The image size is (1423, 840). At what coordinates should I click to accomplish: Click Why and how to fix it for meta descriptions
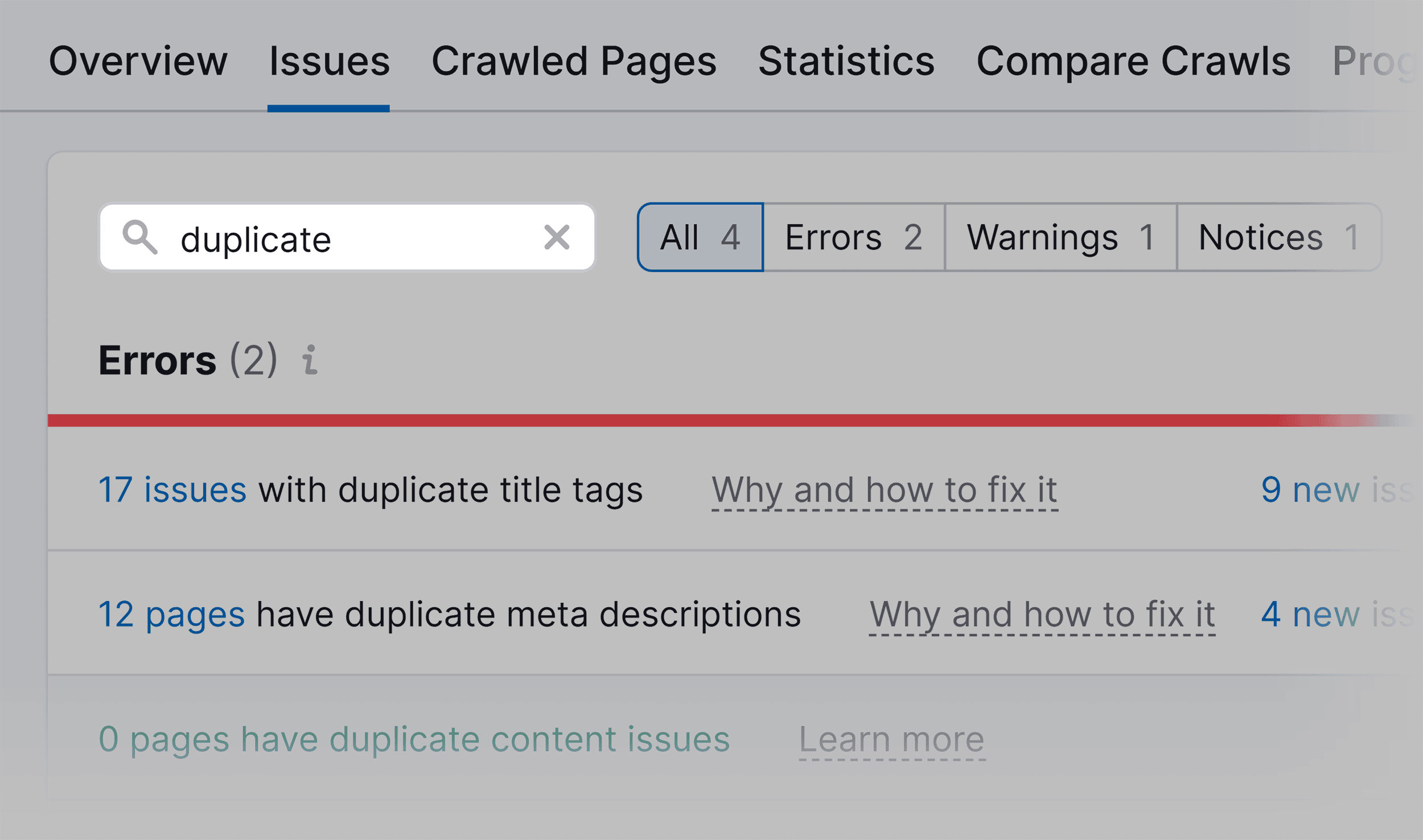(1042, 613)
